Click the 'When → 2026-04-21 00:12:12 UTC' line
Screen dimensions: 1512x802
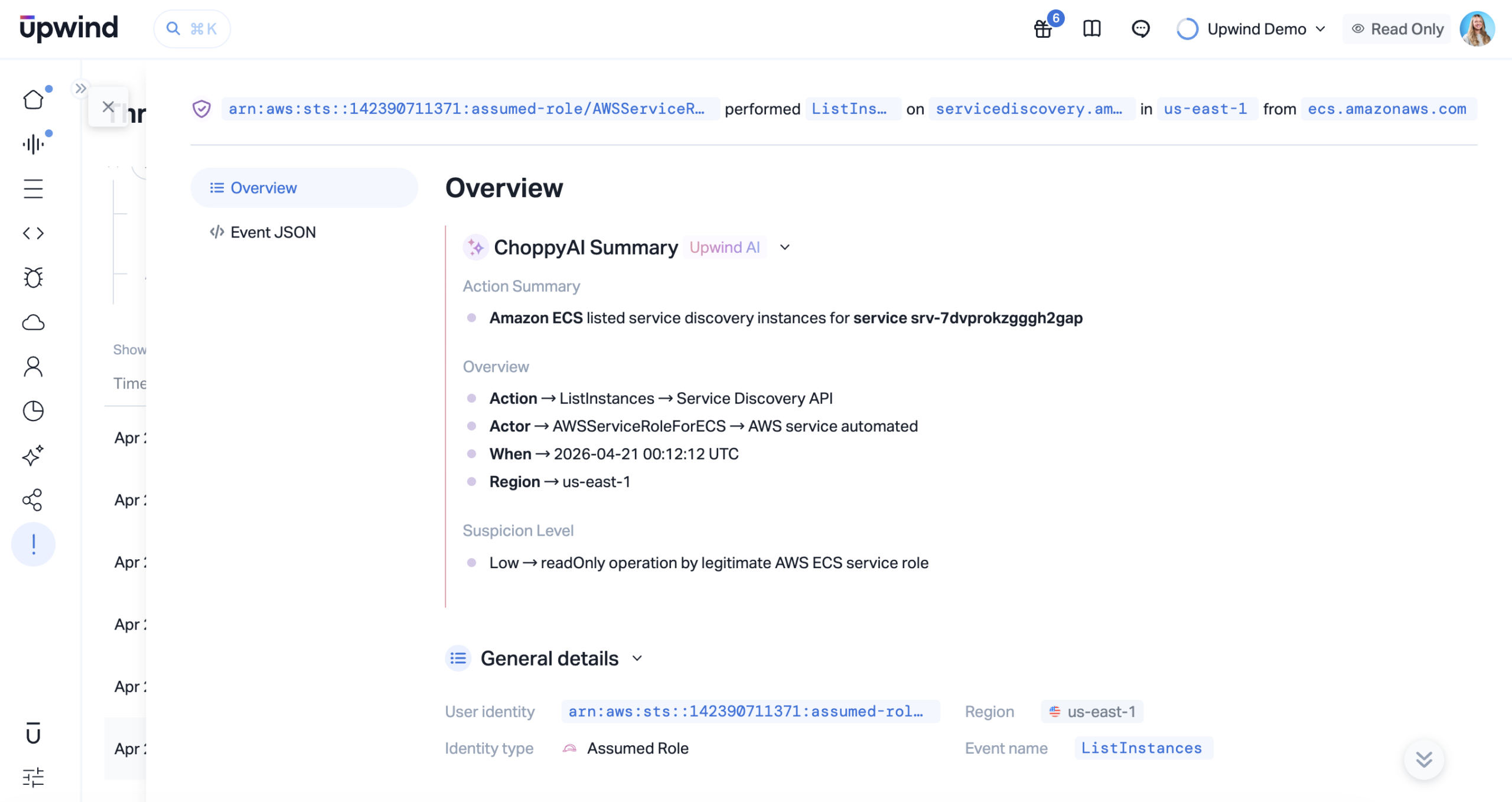[614, 454]
